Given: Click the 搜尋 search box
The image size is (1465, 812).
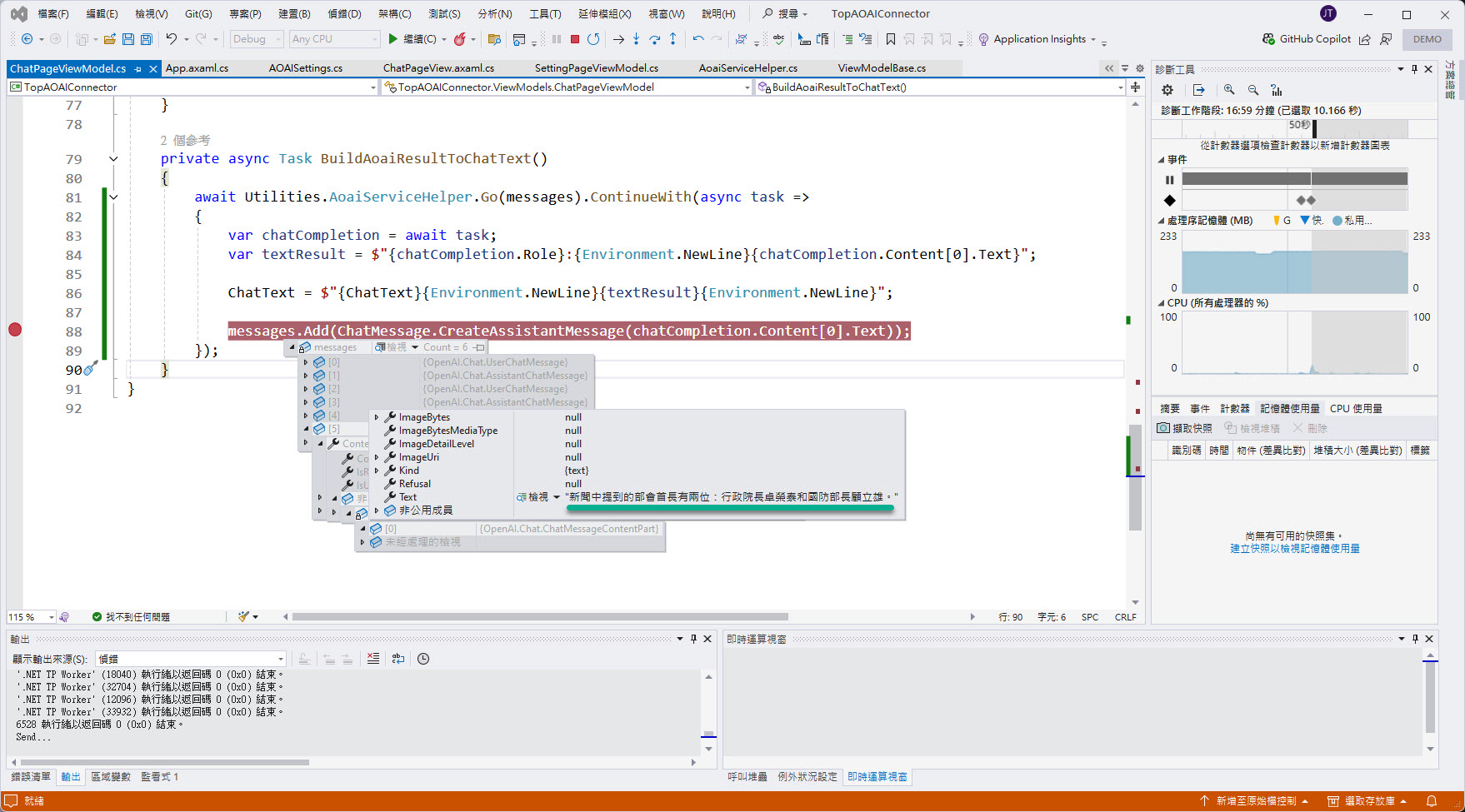Looking at the screenshot, I should [785, 14].
